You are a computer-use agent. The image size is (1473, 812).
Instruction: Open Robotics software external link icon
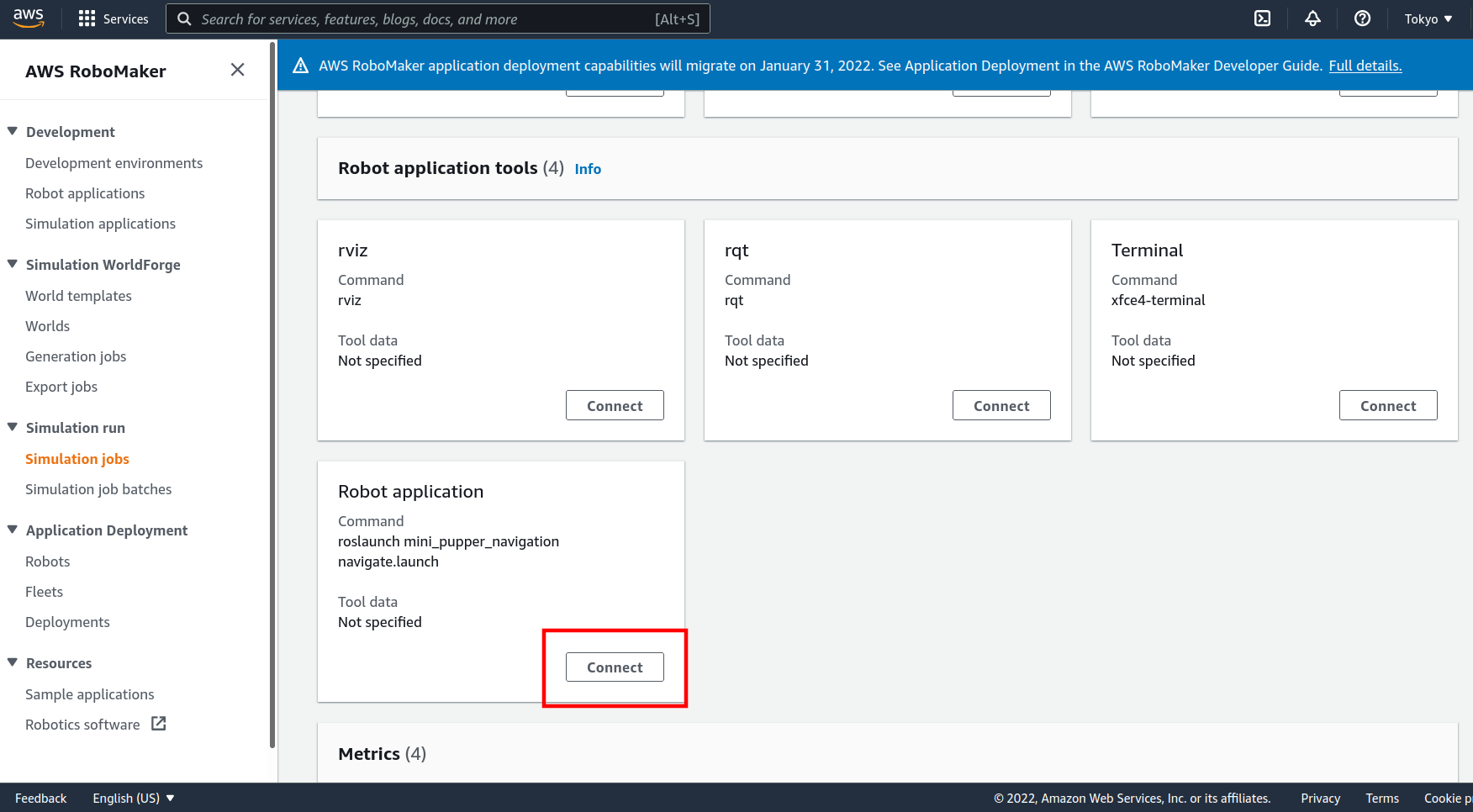click(158, 724)
